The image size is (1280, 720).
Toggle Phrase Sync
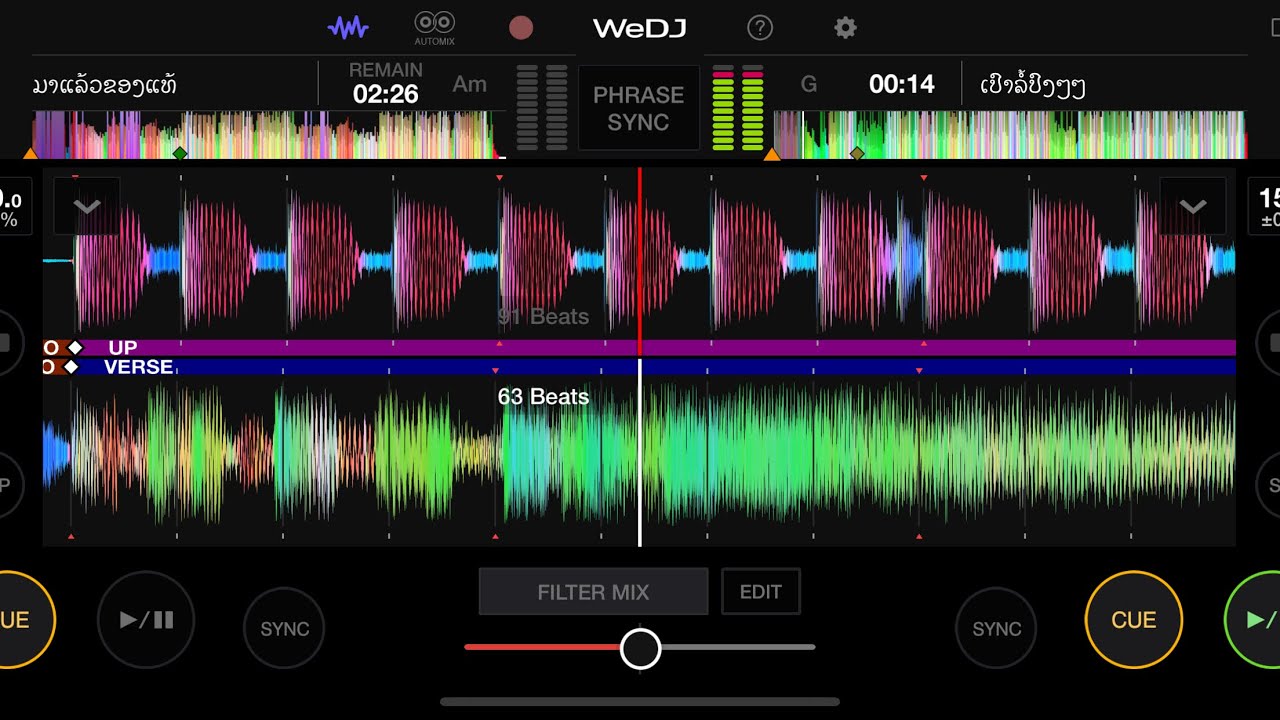pyautogui.click(x=639, y=108)
